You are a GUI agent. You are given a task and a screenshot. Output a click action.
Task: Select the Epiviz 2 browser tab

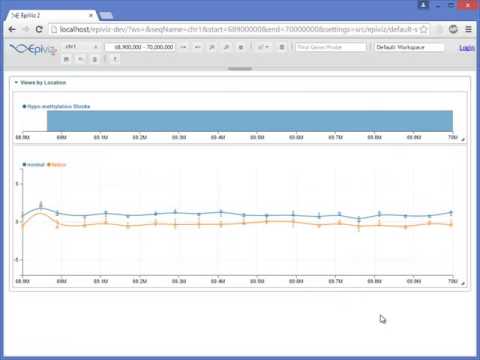tap(52, 15)
